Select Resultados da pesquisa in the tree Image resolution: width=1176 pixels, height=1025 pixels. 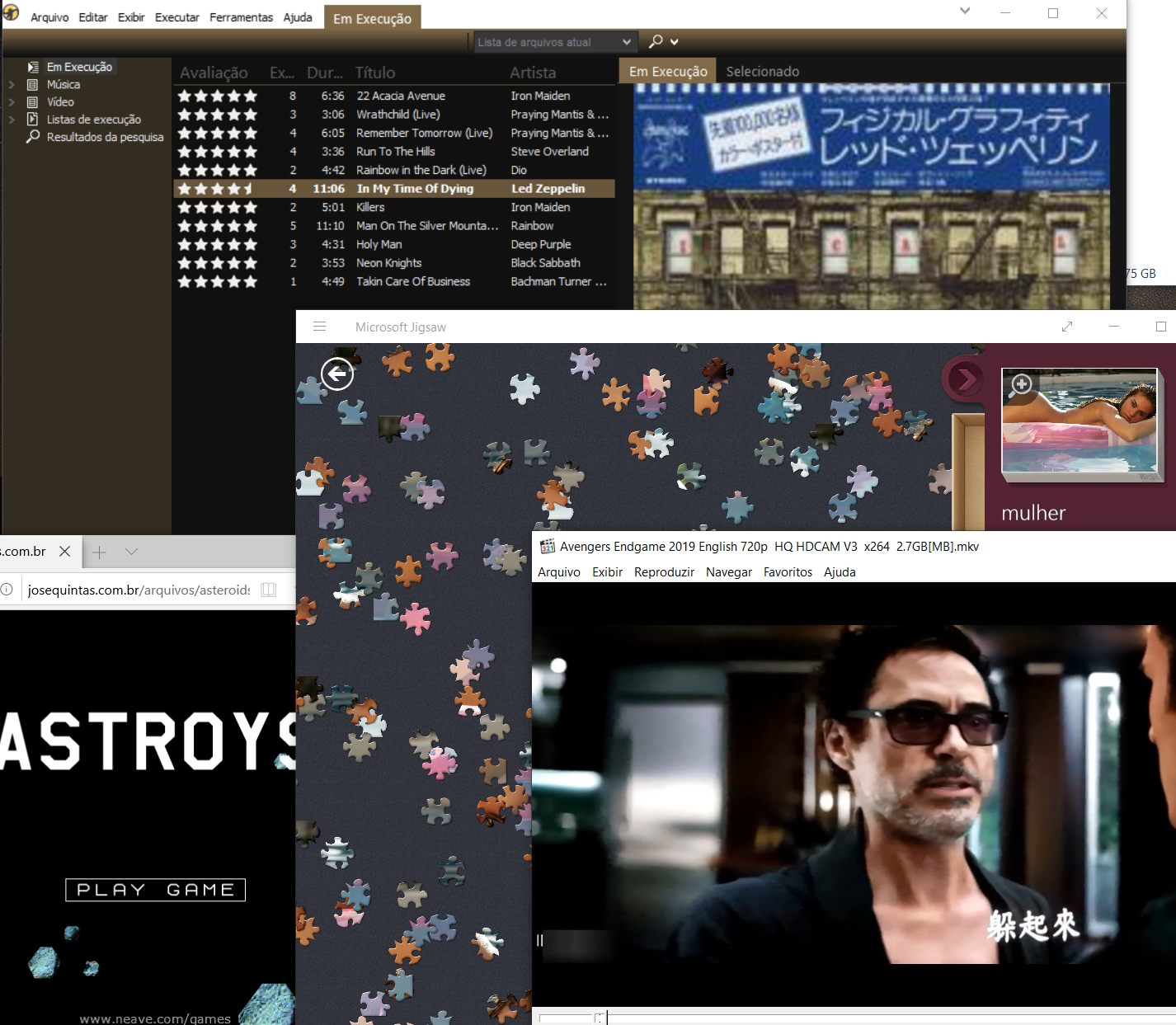coord(105,137)
